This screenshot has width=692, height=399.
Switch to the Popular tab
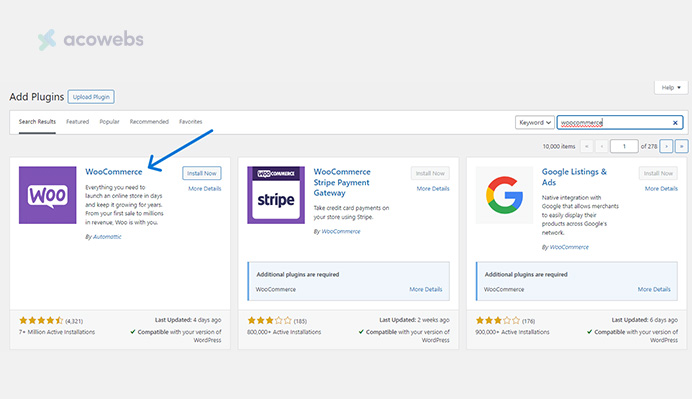tap(109, 122)
